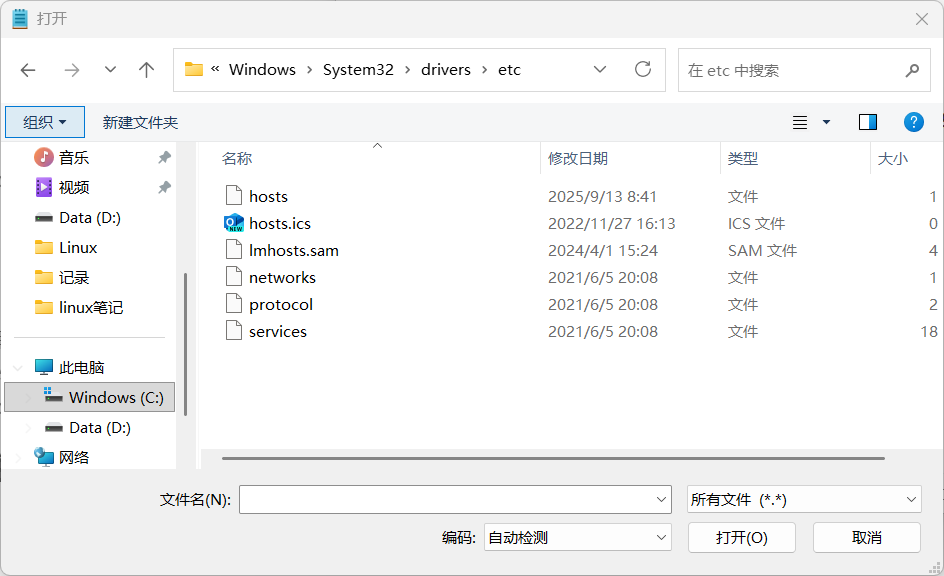Image resolution: width=944 pixels, height=576 pixels.
Task: Focus the search etc input box
Action: pos(804,70)
